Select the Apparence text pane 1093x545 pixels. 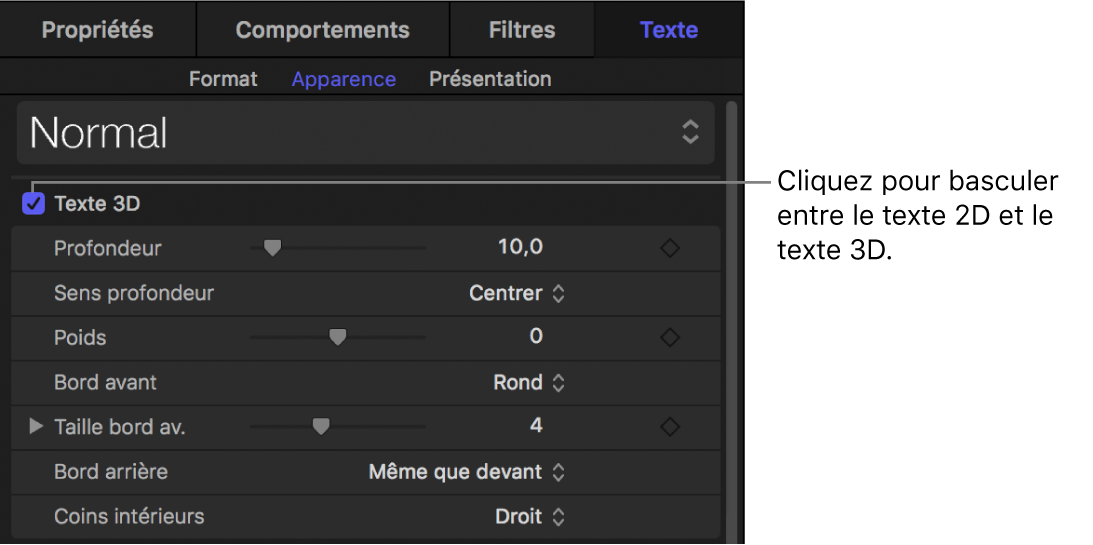pos(343,79)
